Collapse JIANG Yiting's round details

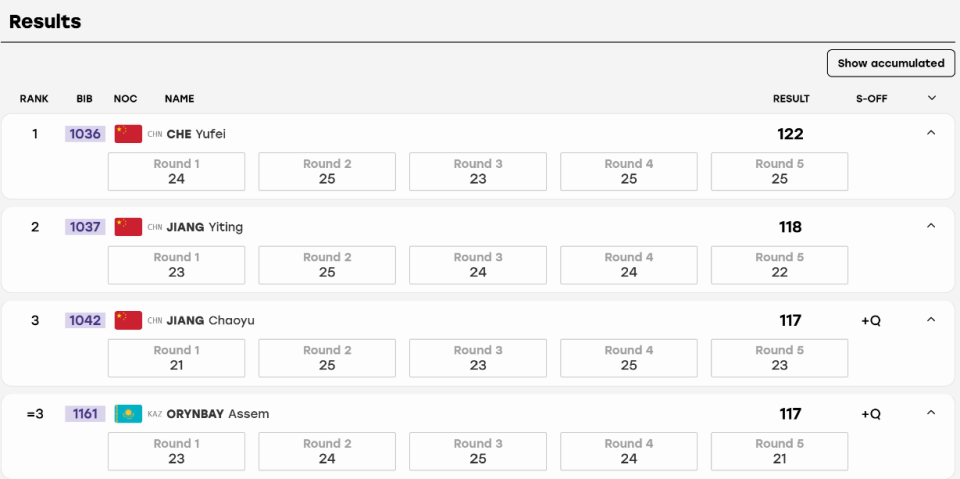click(931, 226)
